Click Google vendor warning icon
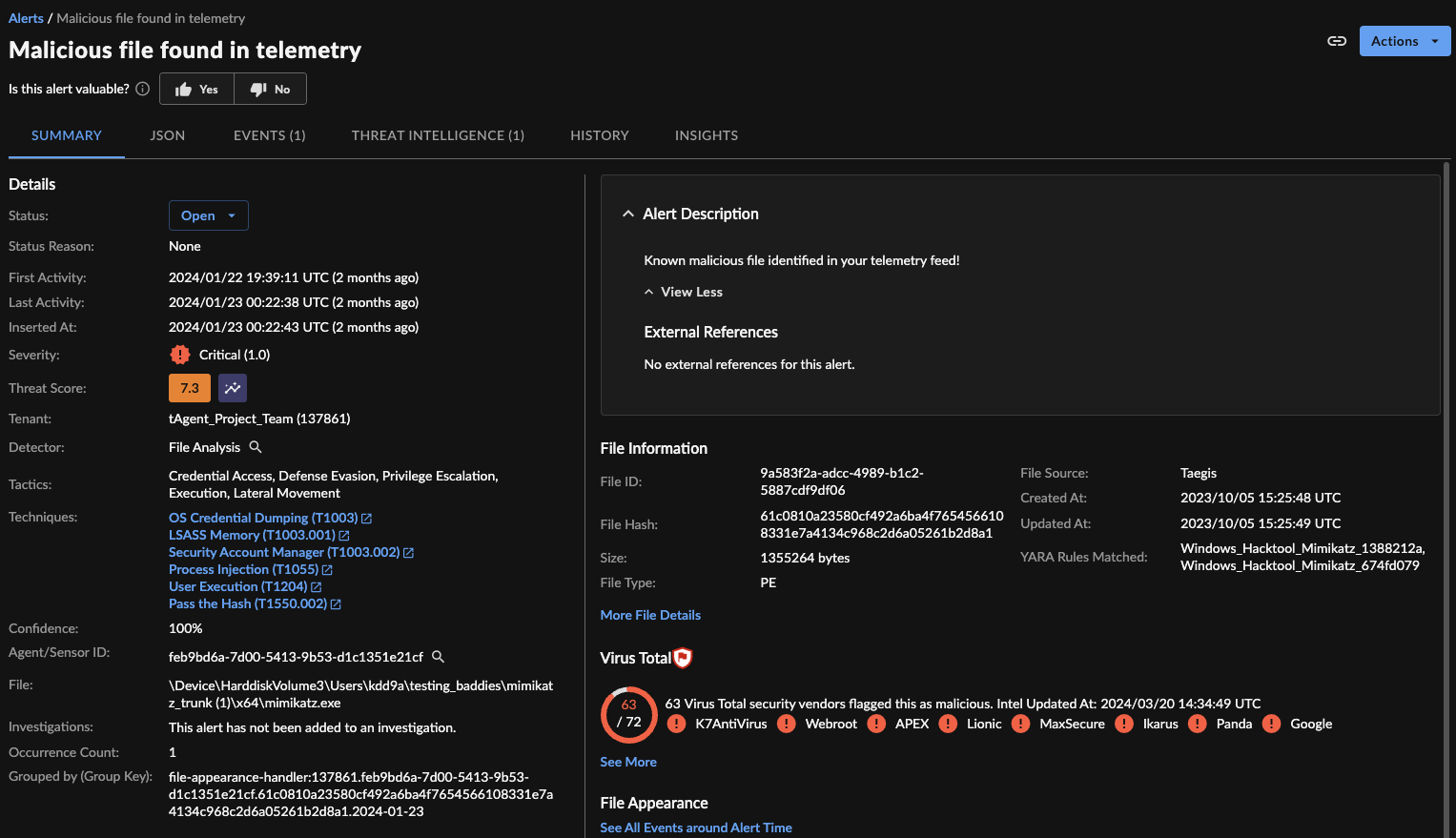 (1271, 724)
